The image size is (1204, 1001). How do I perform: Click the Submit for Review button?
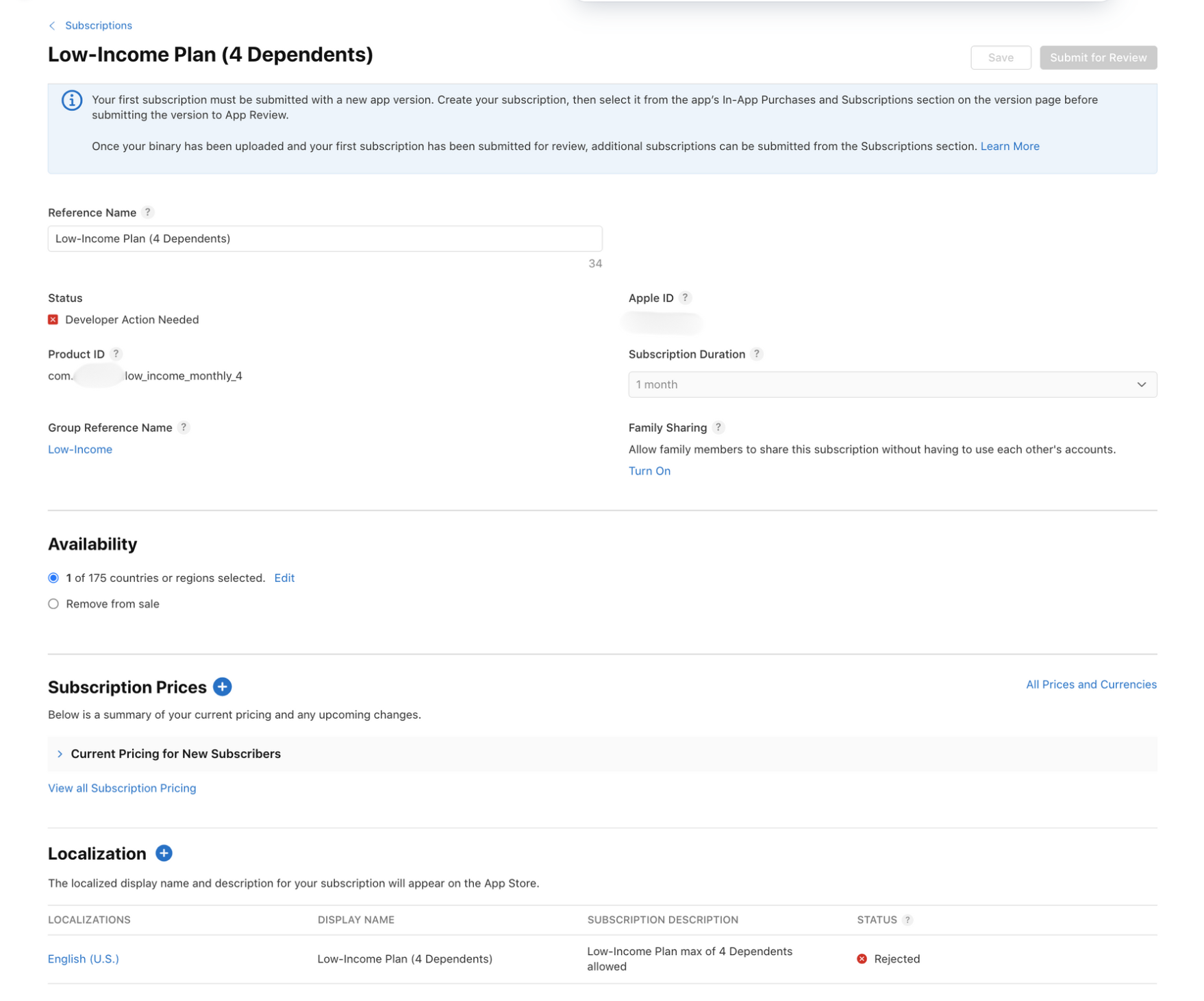pyautogui.click(x=1097, y=58)
